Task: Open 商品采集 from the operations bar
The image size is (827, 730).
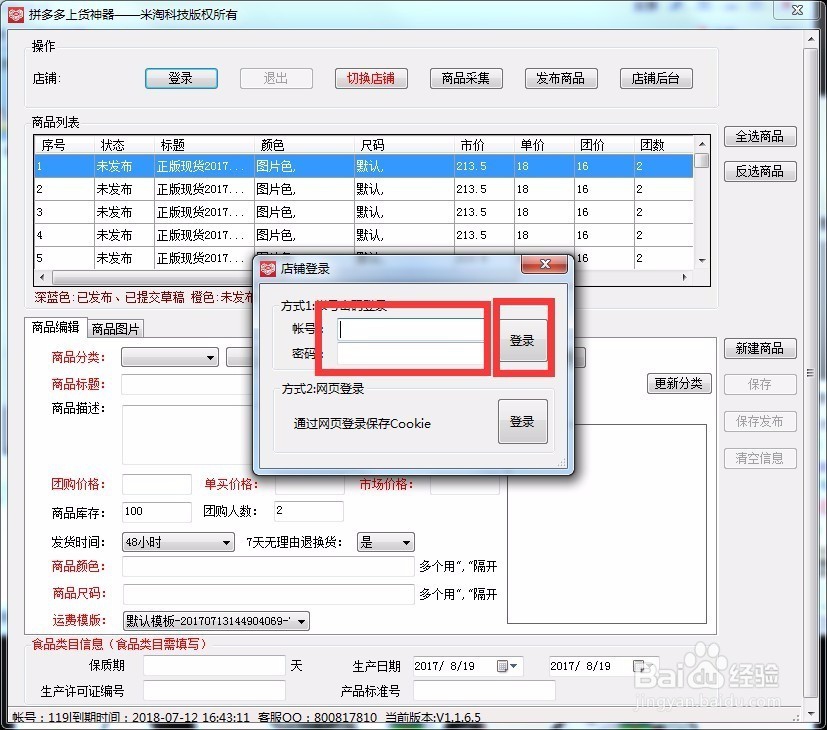Action: [x=466, y=79]
